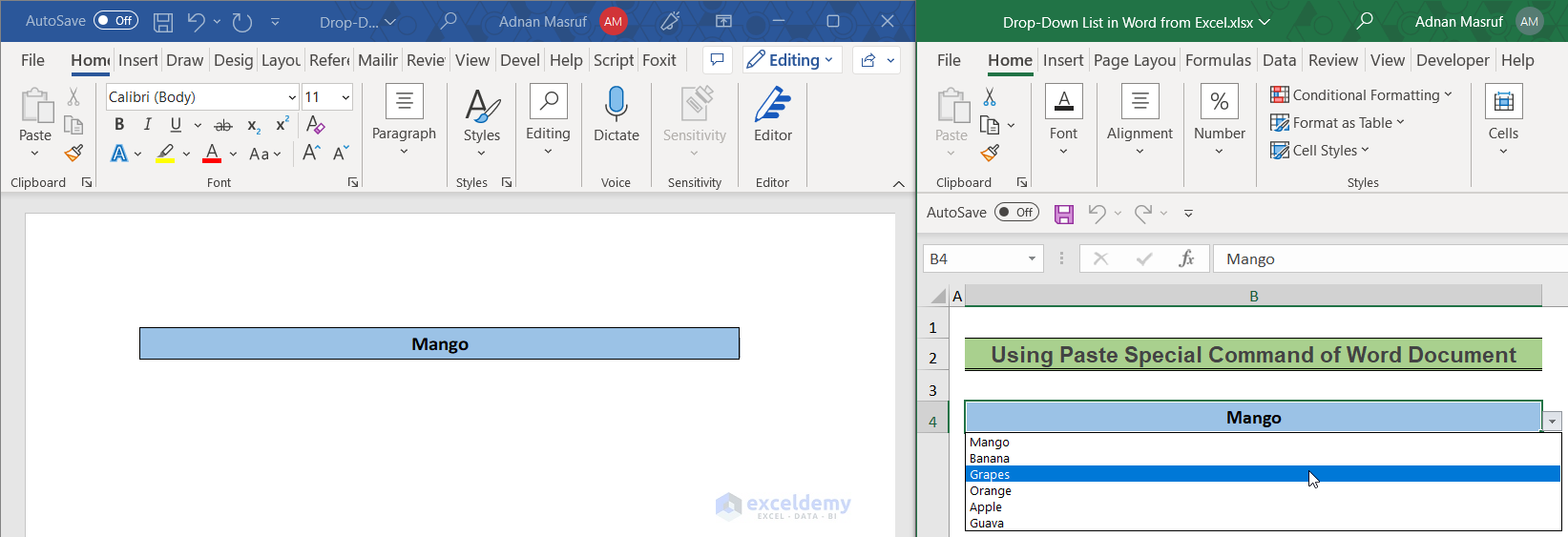Toggle AutoSave in Excel toolbar
The image size is (1568, 537).
pos(1016,212)
